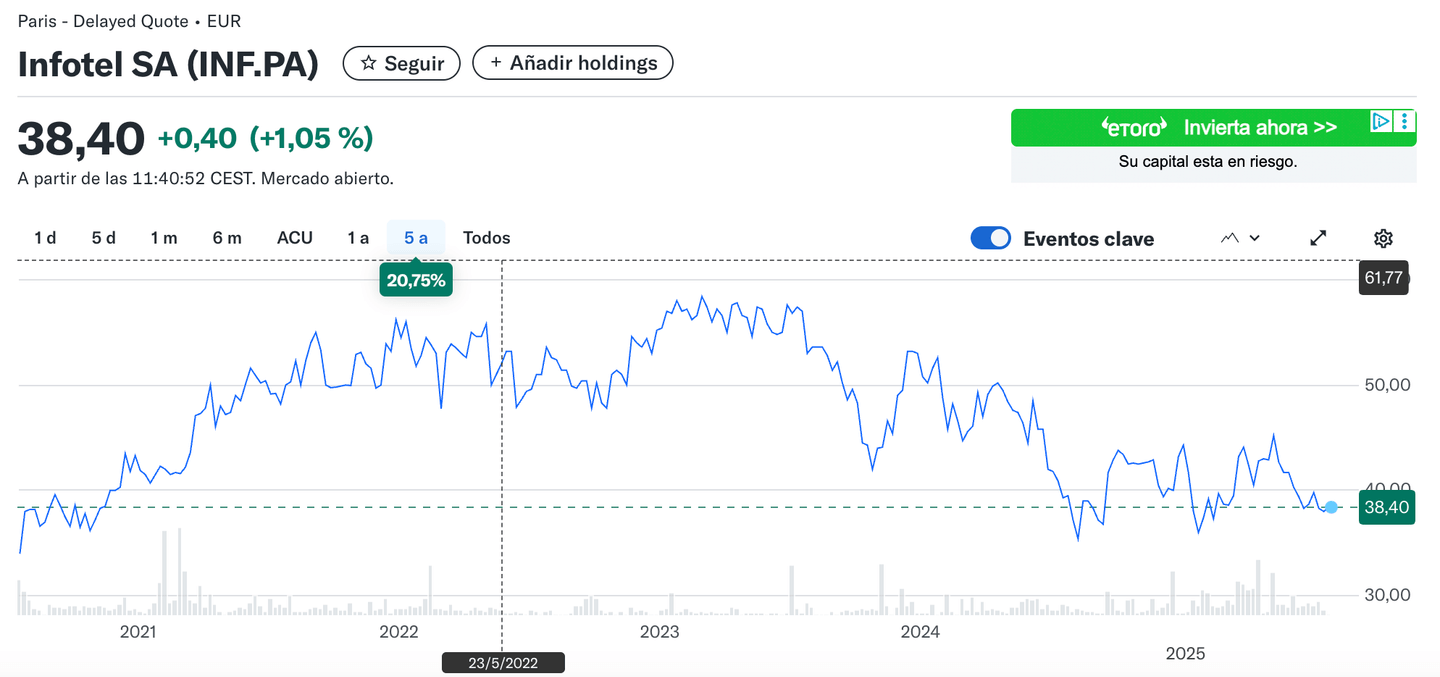Follow the Invierta ahora ad link

pos(1260,128)
